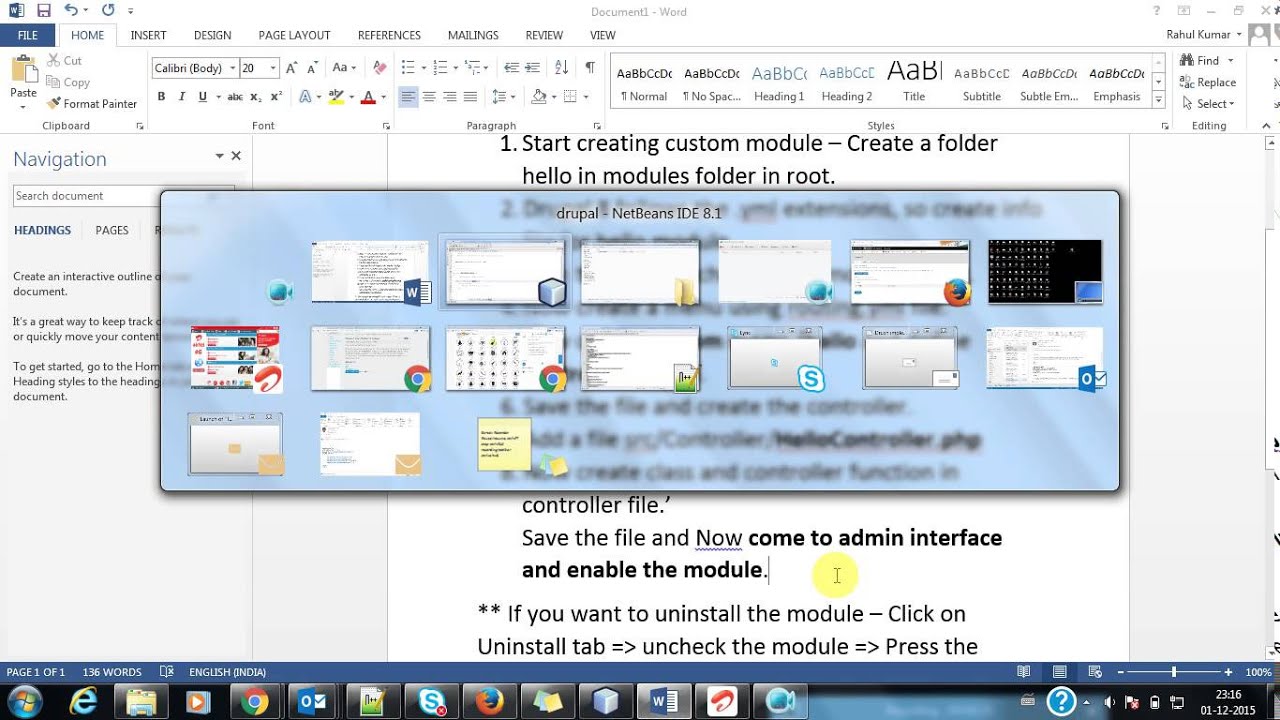Expand the bullets list dropdown
The image size is (1280, 720).
pyautogui.click(x=424, y=68)
